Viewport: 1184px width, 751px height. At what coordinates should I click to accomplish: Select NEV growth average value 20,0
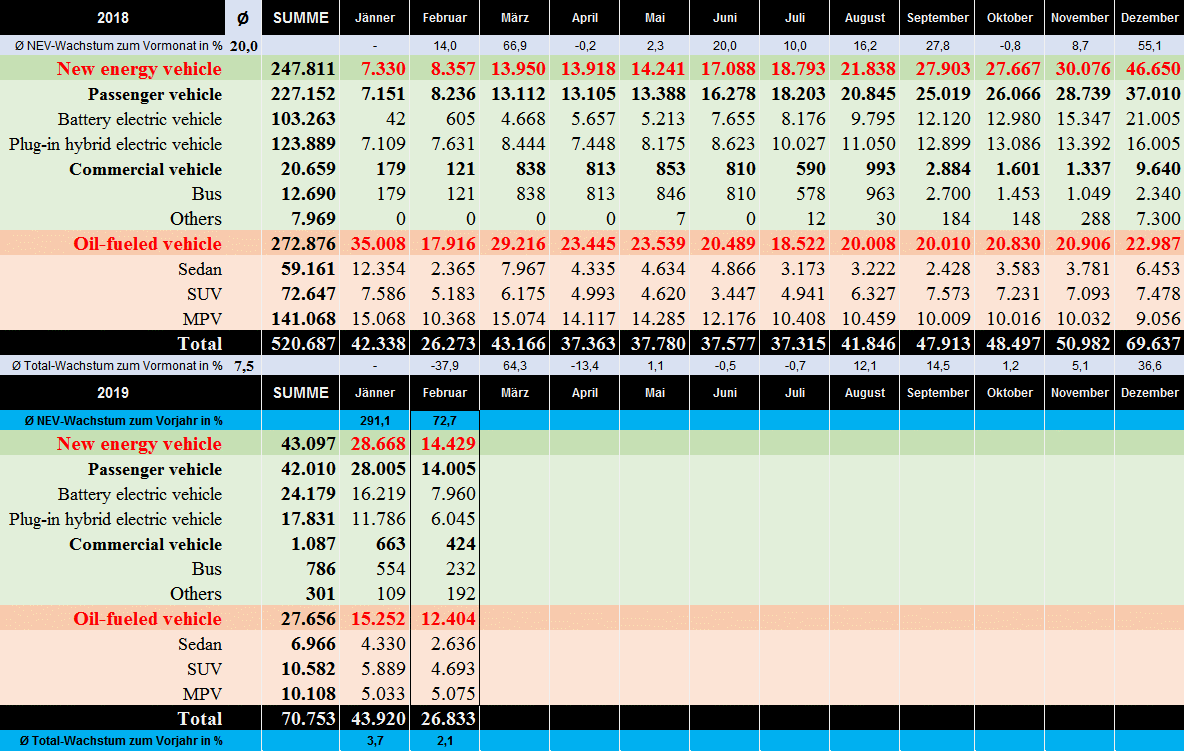click(x=244, y=46)
